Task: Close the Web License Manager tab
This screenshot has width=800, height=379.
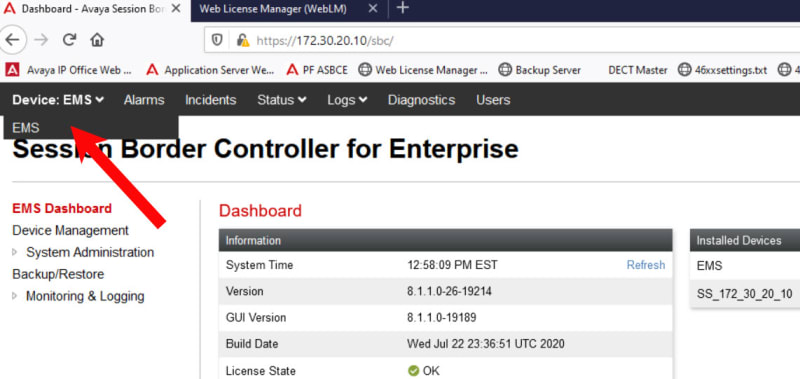Action: click(x=373, y=9)
